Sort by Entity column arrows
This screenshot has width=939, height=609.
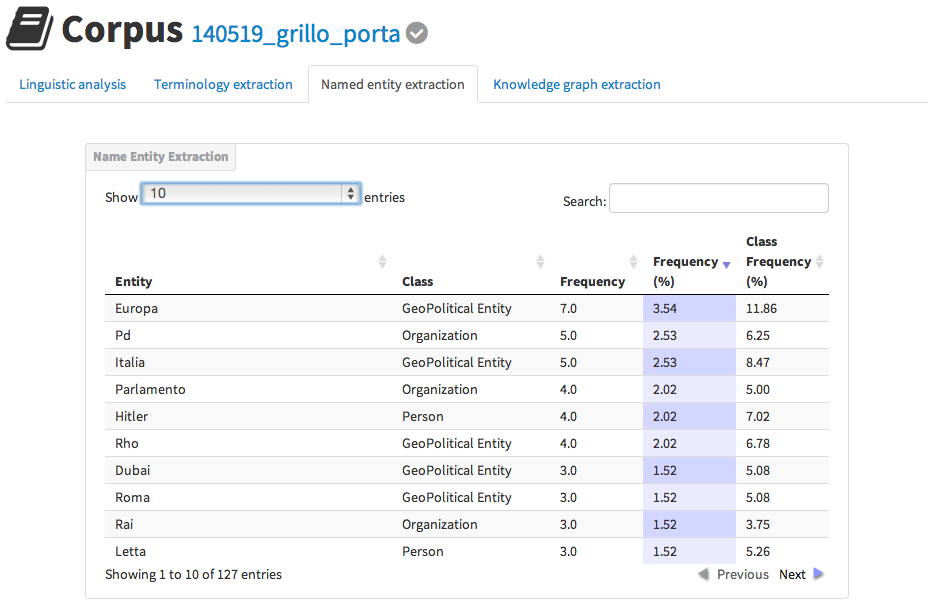pyautogui.click(x=382, y=261)
